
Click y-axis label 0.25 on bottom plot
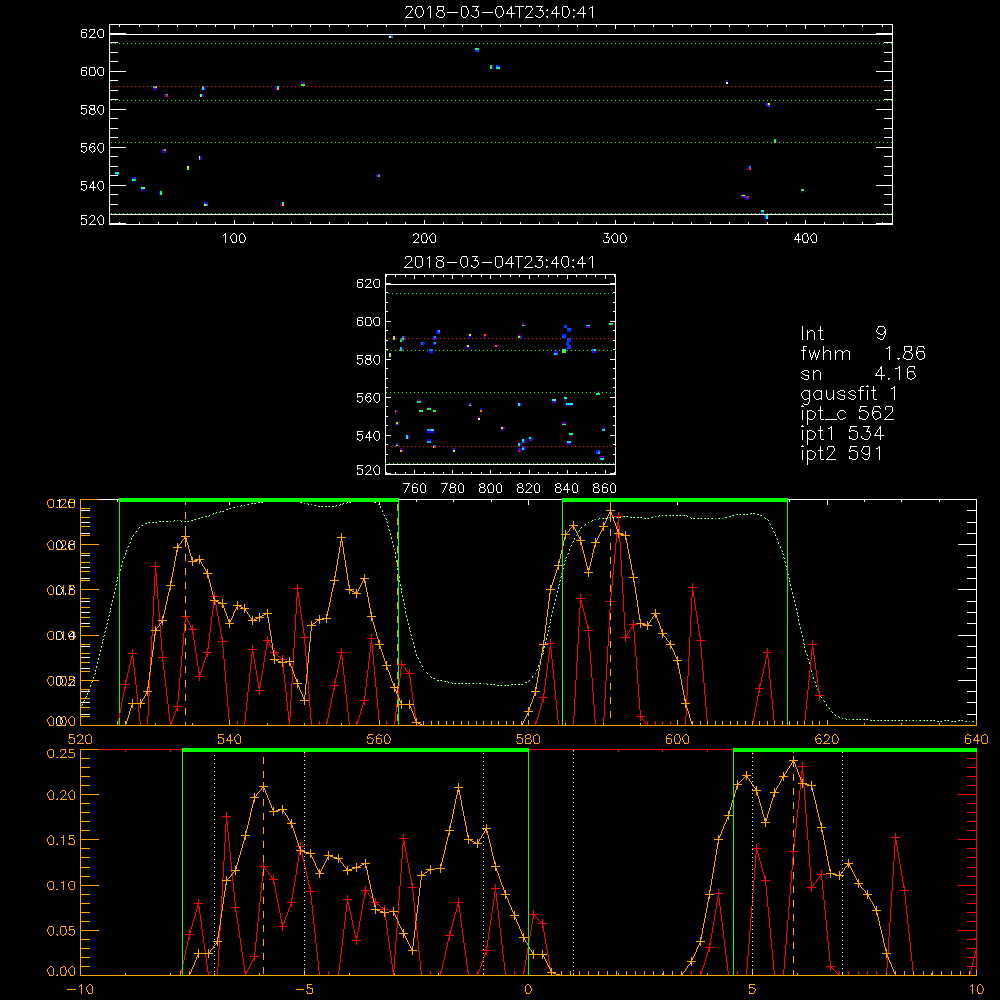click(x=61, y=754)
